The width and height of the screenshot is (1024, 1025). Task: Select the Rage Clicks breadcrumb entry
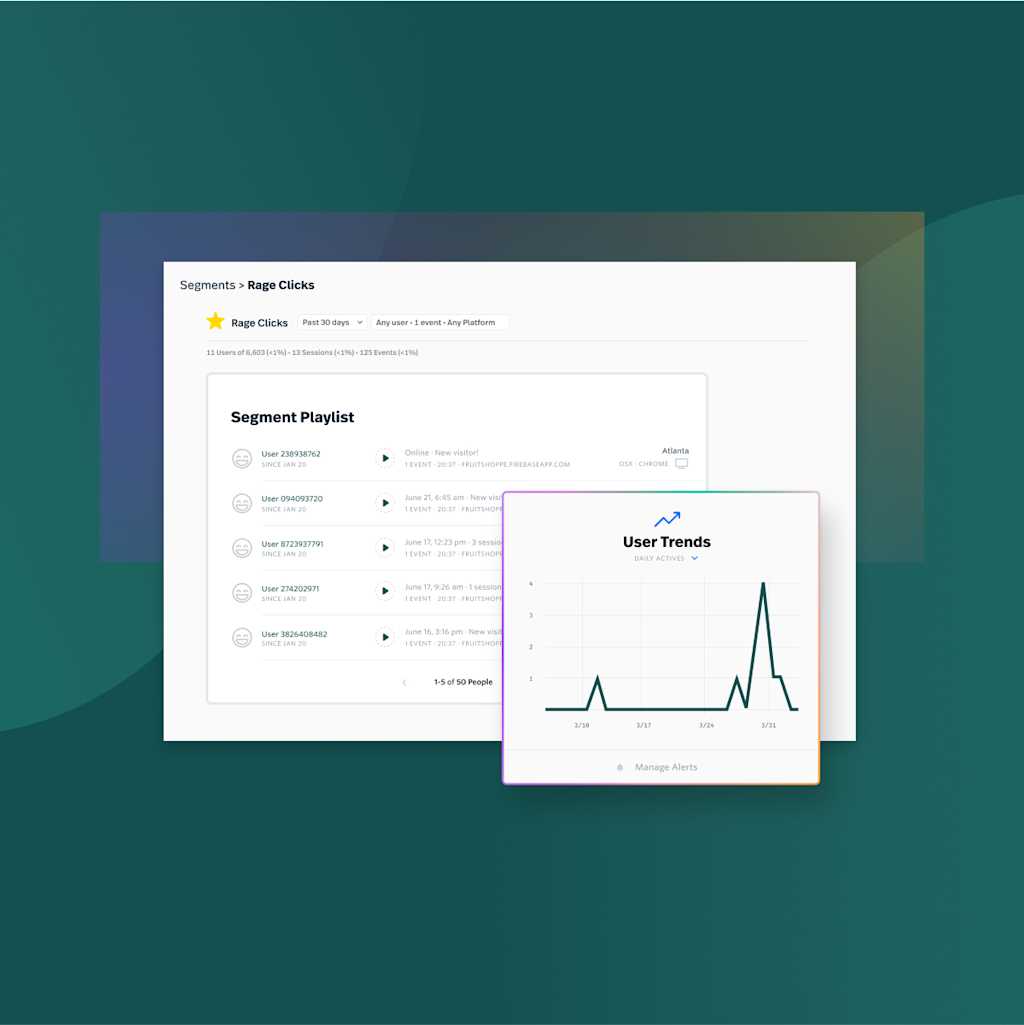tap(281, 284)
